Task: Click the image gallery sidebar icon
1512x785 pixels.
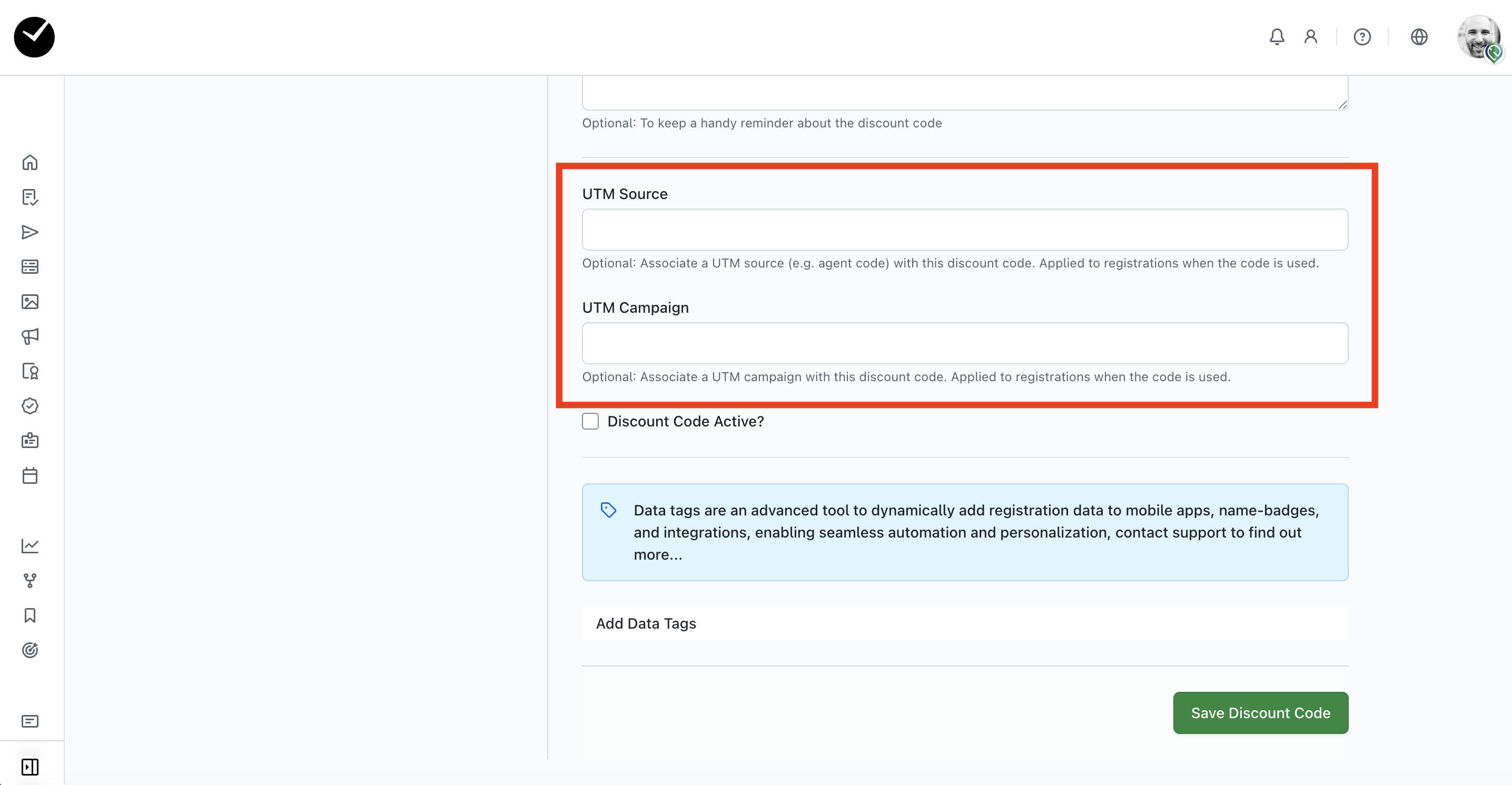Action: point(30,302)
